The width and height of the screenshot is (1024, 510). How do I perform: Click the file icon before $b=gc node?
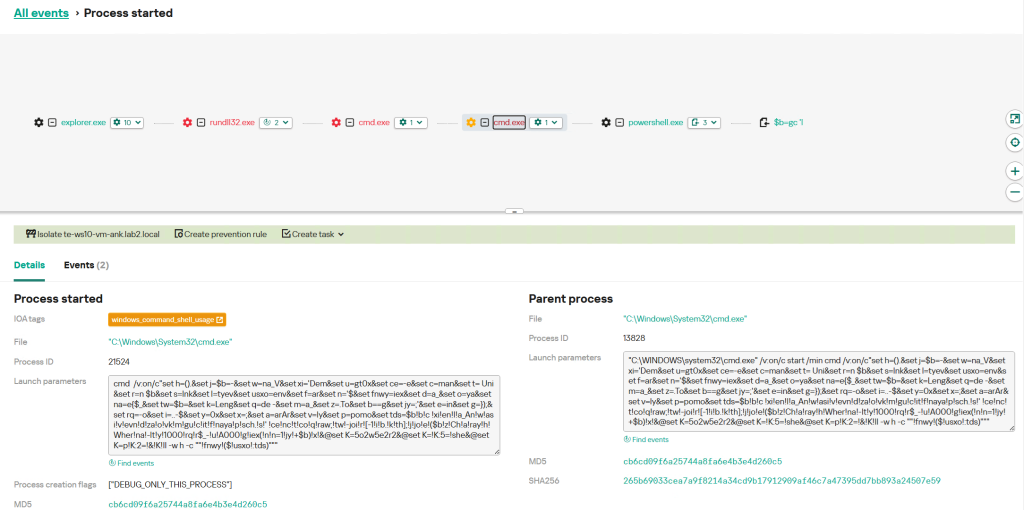[765, 122]
